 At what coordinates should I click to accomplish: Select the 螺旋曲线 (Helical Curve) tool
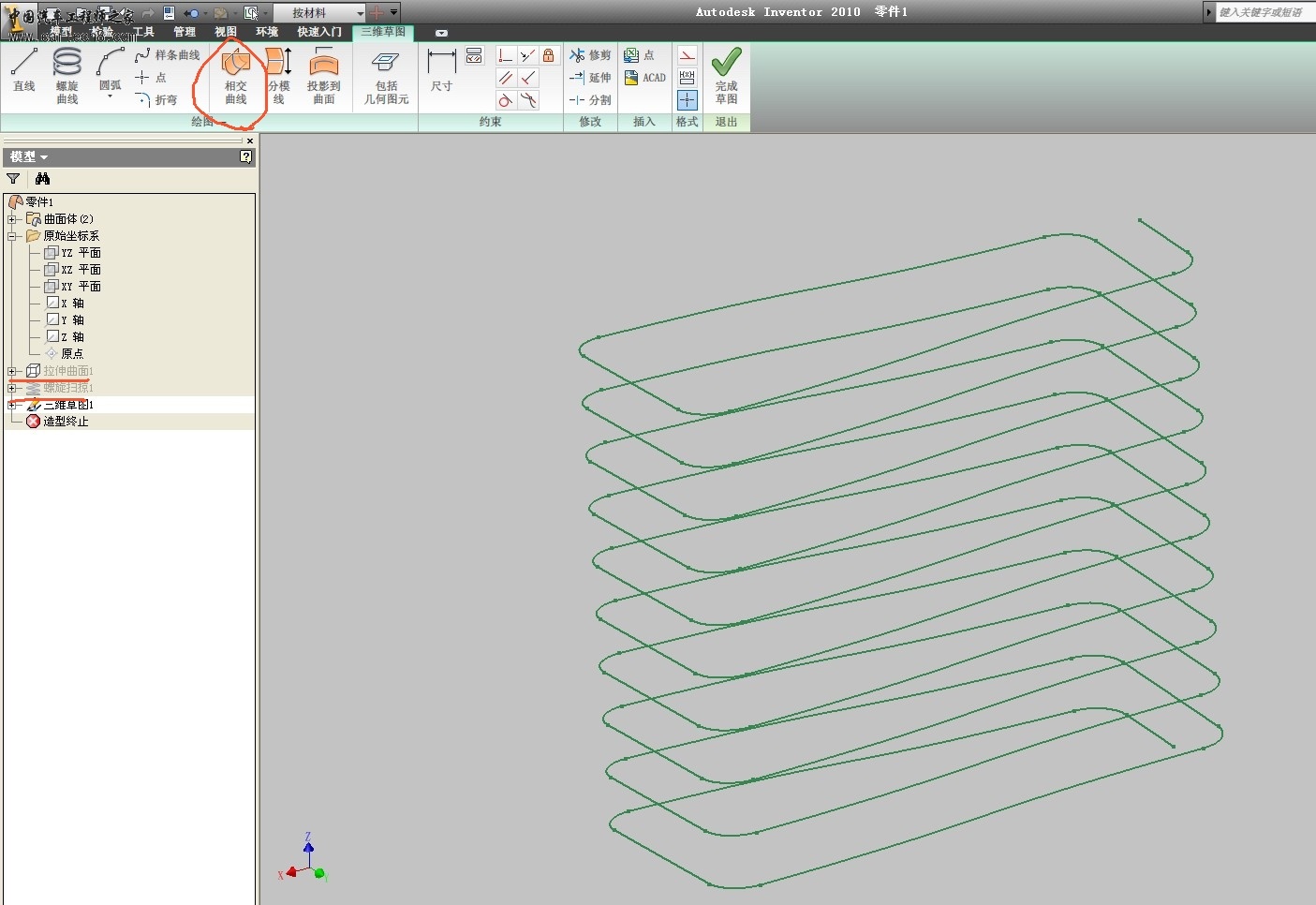(x=67, y=75)
